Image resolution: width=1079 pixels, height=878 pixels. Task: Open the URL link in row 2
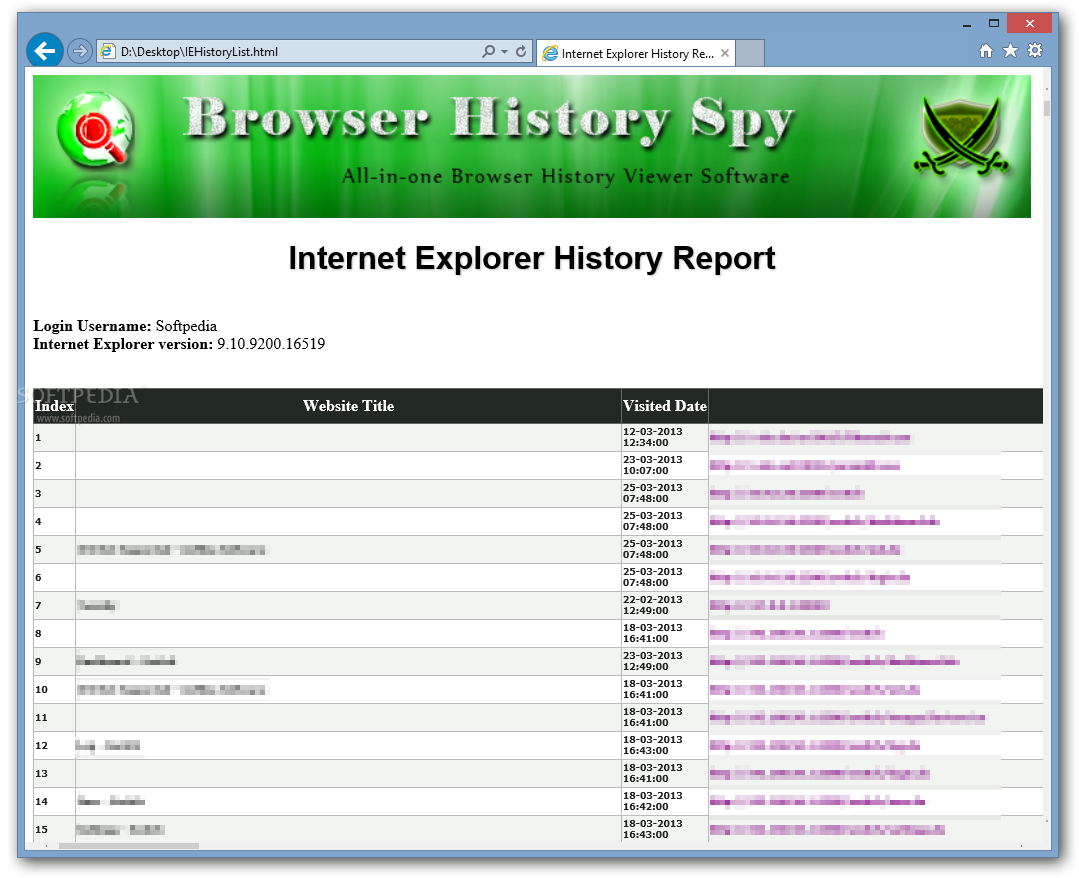pos(804,465)
